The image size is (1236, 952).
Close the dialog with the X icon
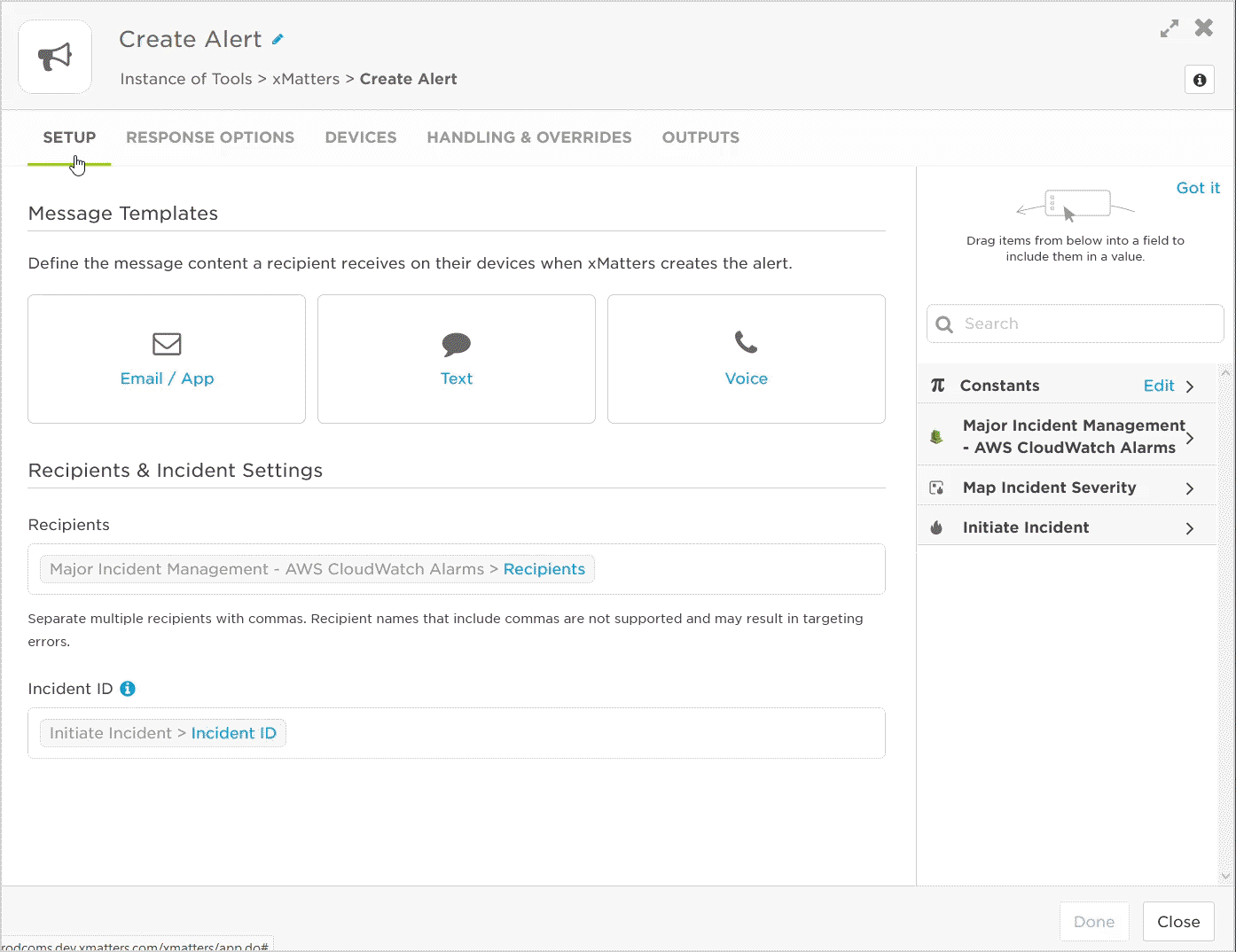coord(1203,27)
